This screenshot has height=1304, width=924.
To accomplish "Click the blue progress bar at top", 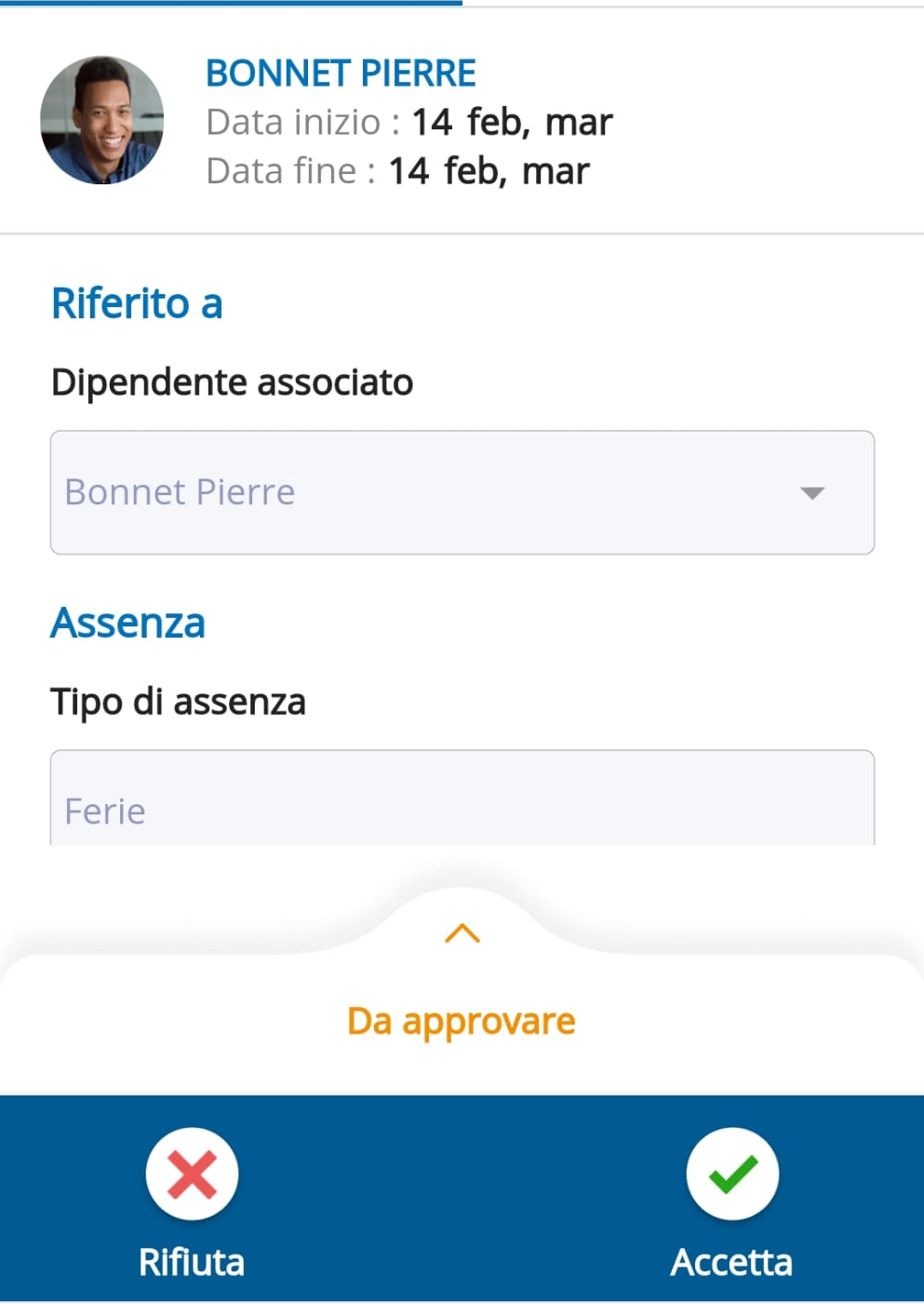I will (x=231, y=3).
